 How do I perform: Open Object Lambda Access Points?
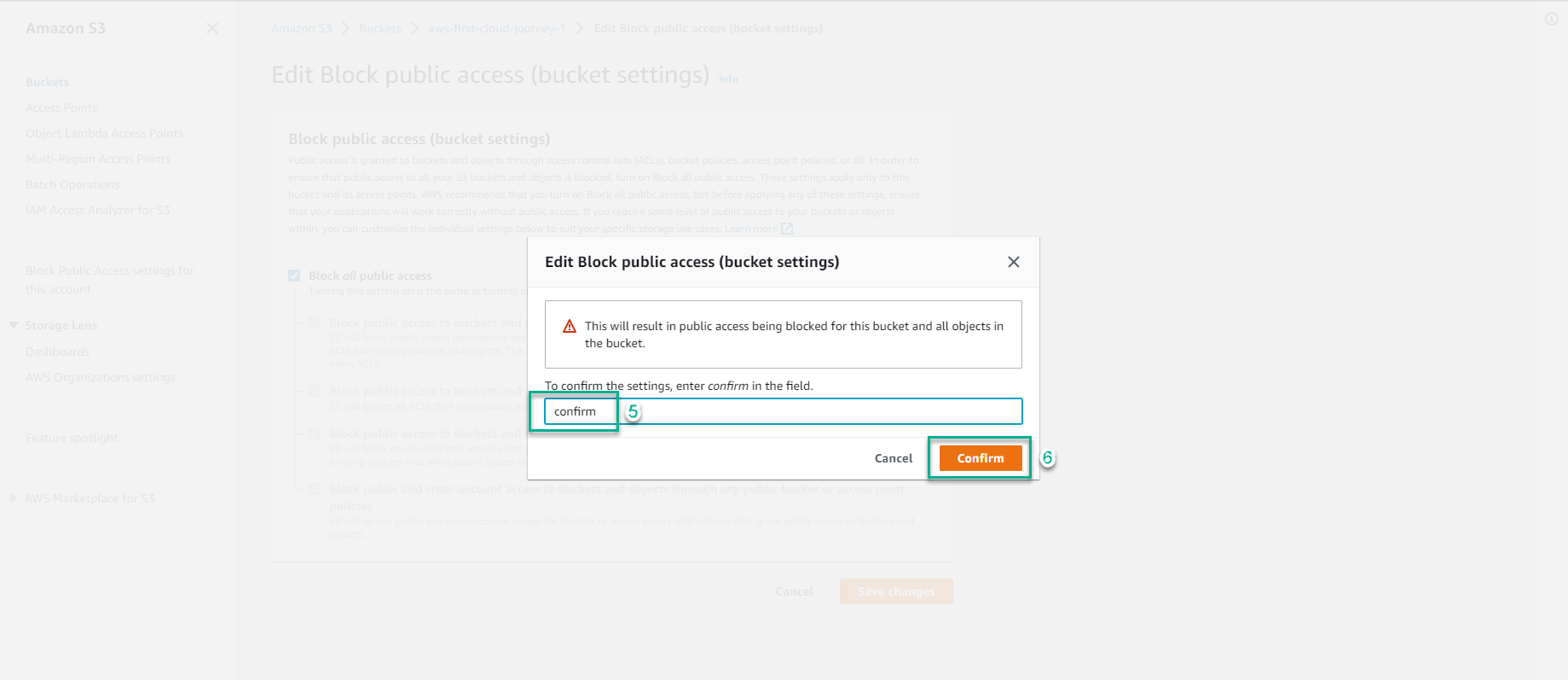104,133
